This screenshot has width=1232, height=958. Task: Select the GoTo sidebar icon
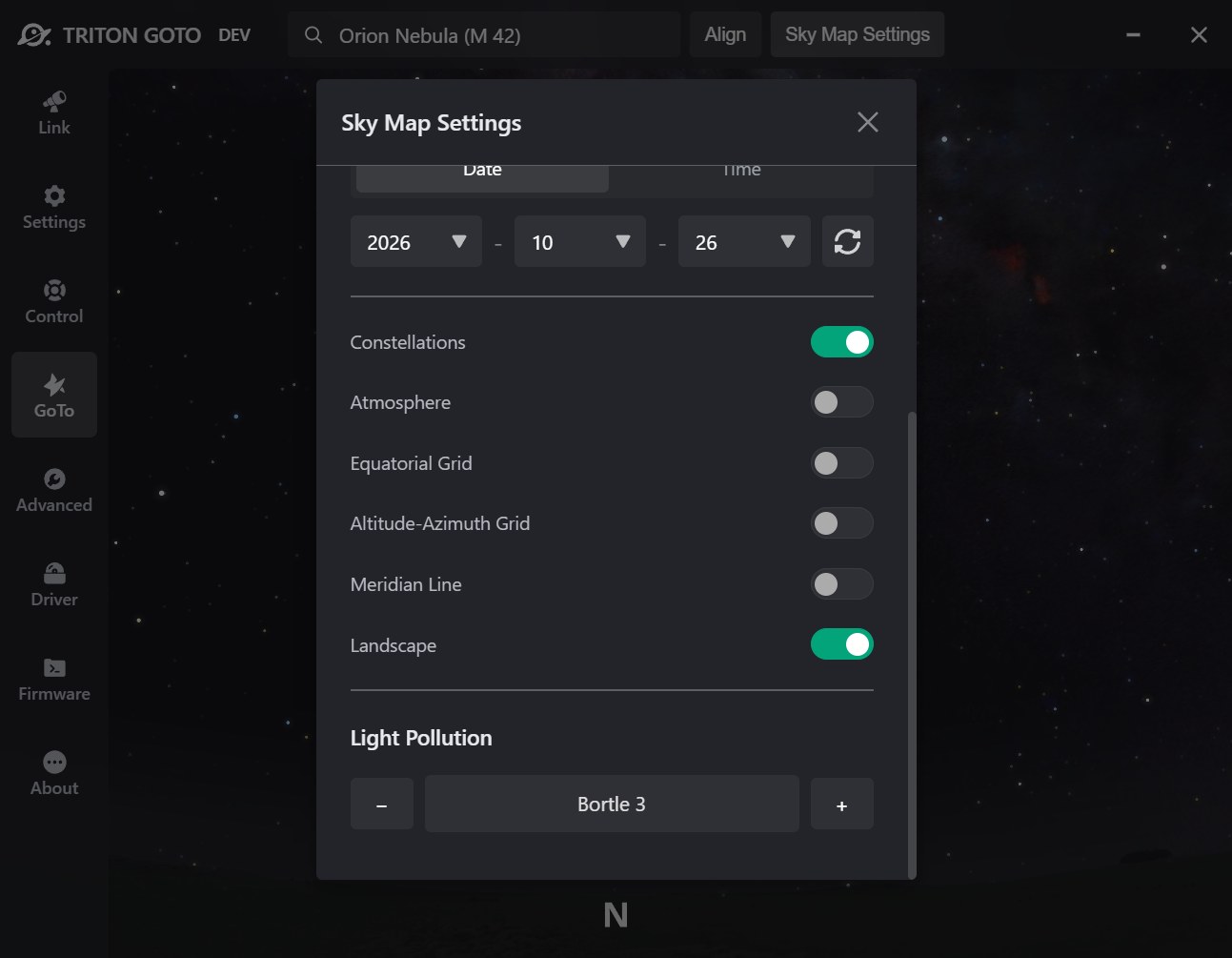tap(54, 396)
